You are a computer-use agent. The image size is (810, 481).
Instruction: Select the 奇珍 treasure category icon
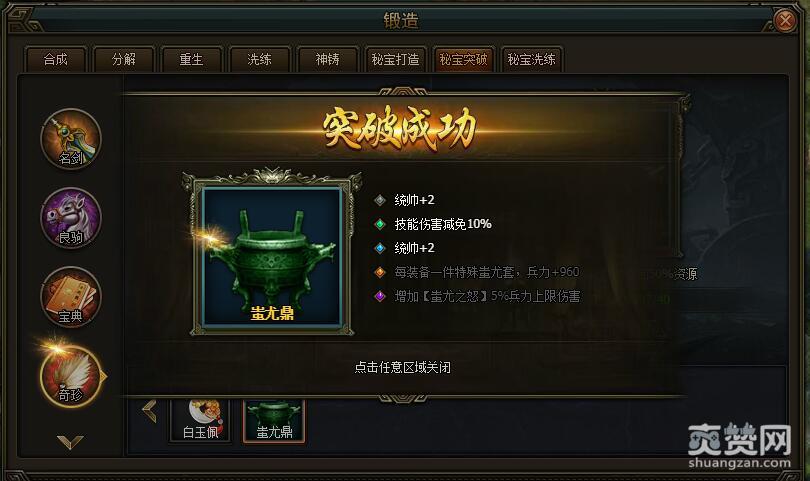click(x=71, y=376)
